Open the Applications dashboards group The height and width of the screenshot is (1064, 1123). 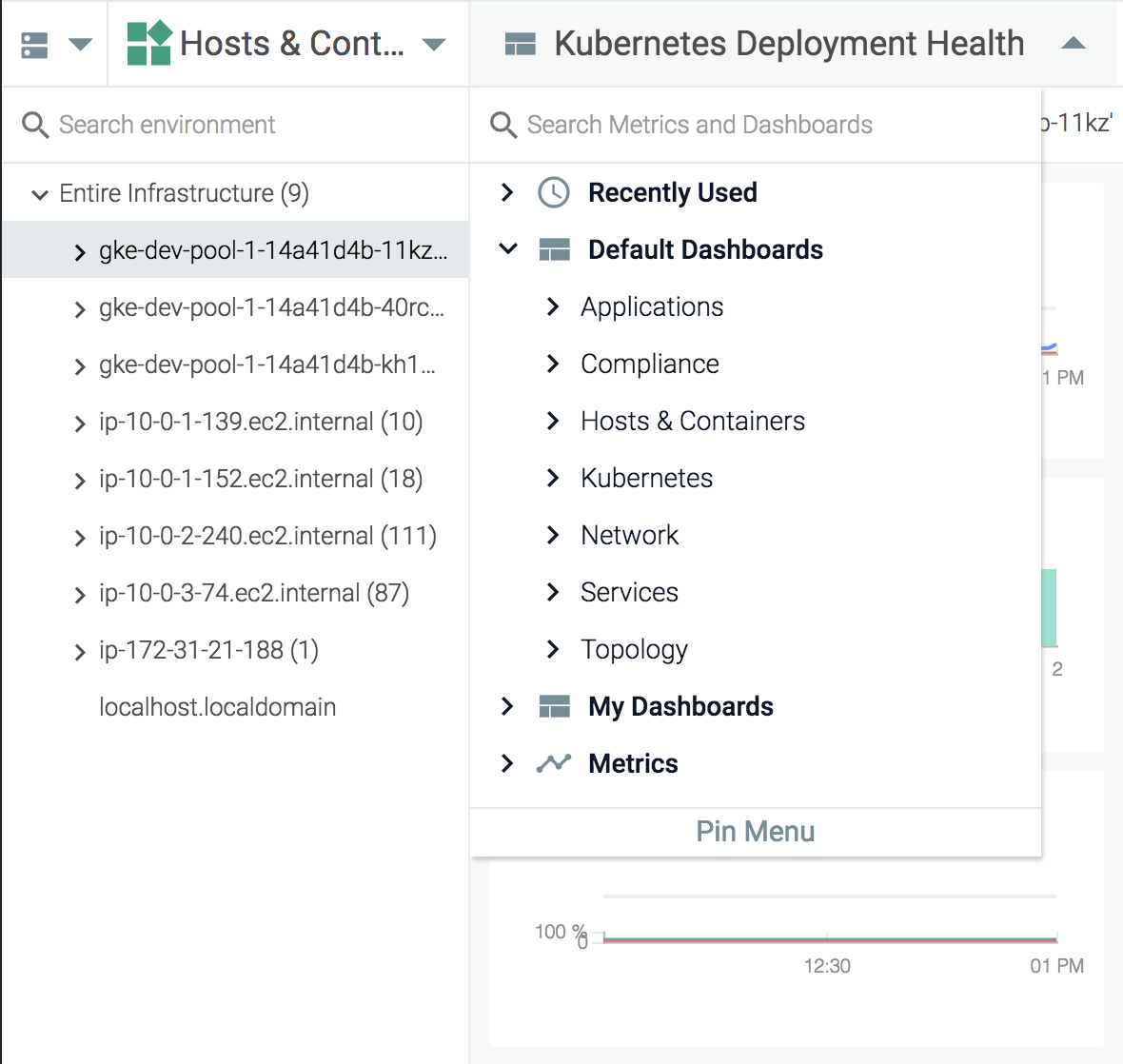click(552, 306)
